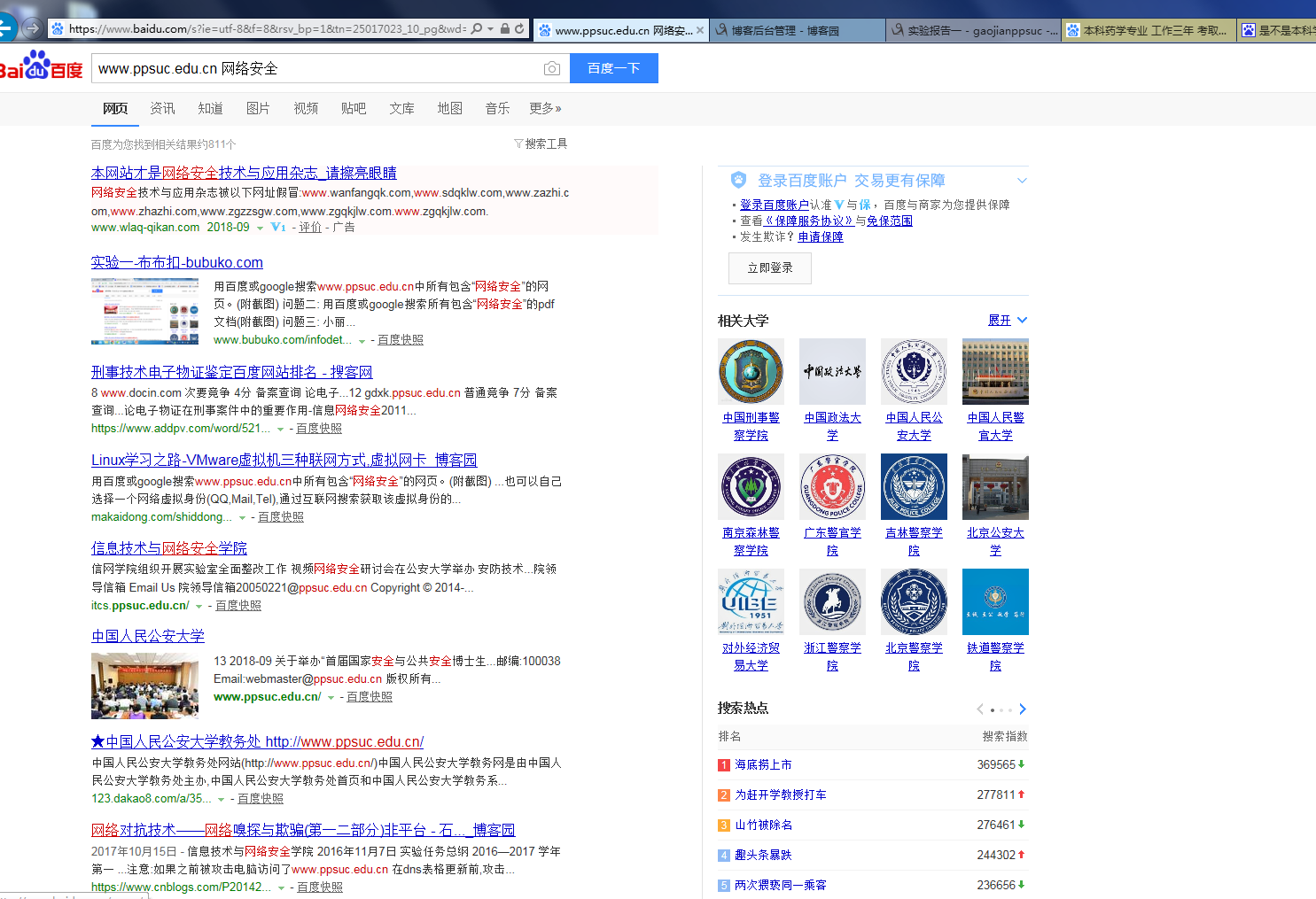This screenshot has height=899, width=1316.
Task: Click the 中国人民公安大学 emblem image
Action: pos(914,371)
